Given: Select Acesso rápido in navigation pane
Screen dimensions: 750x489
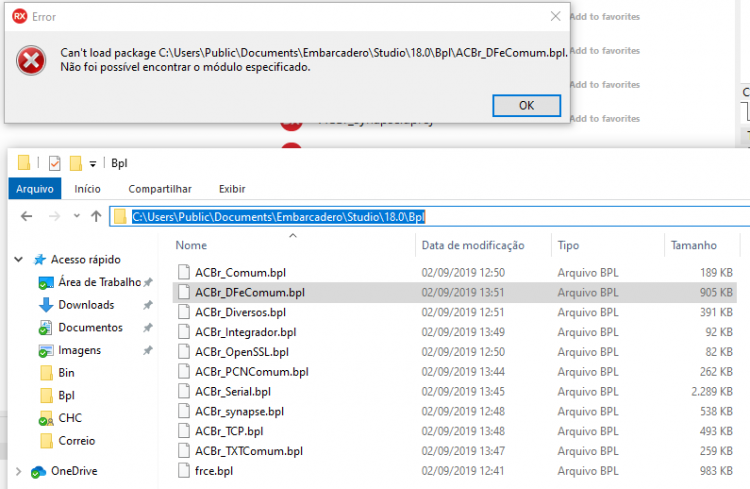Looking at the screenshot, I should click(x=86, y=259).
